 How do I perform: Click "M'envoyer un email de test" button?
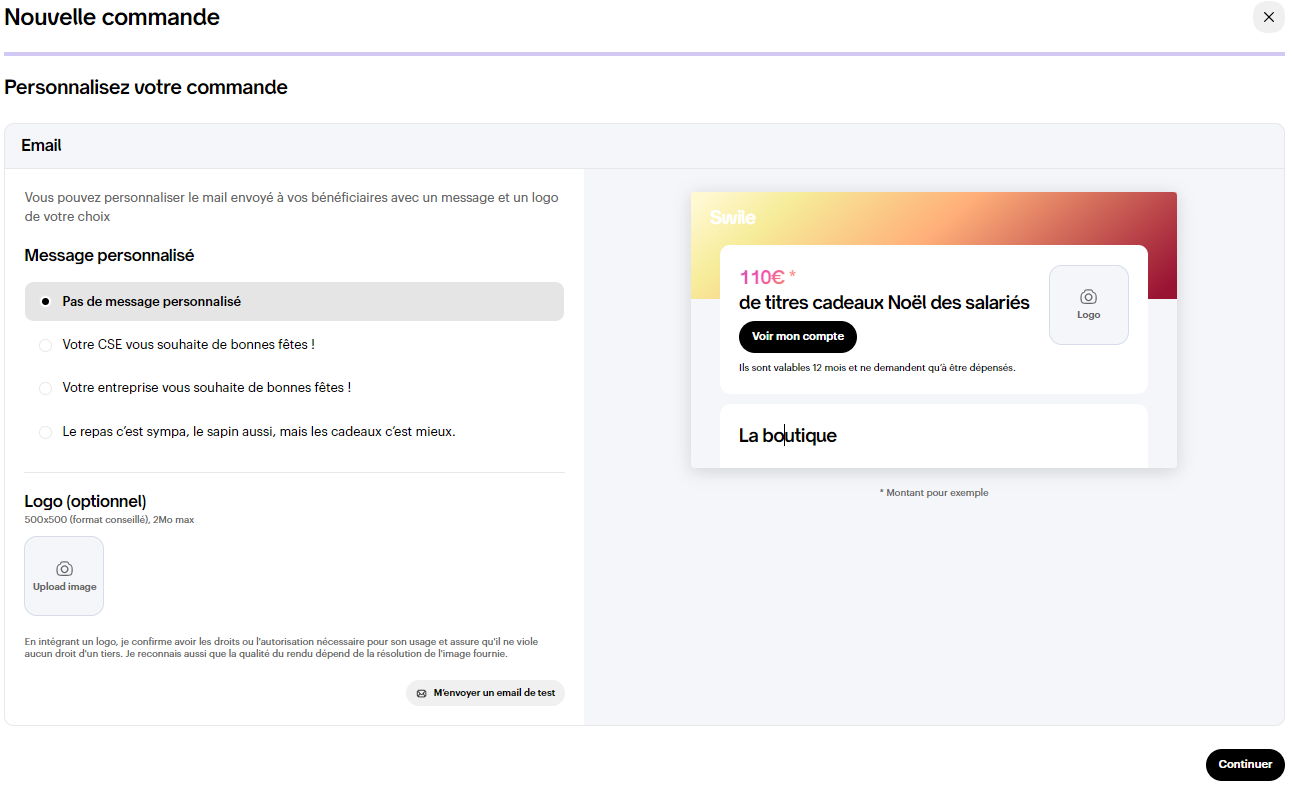(486, 693)
